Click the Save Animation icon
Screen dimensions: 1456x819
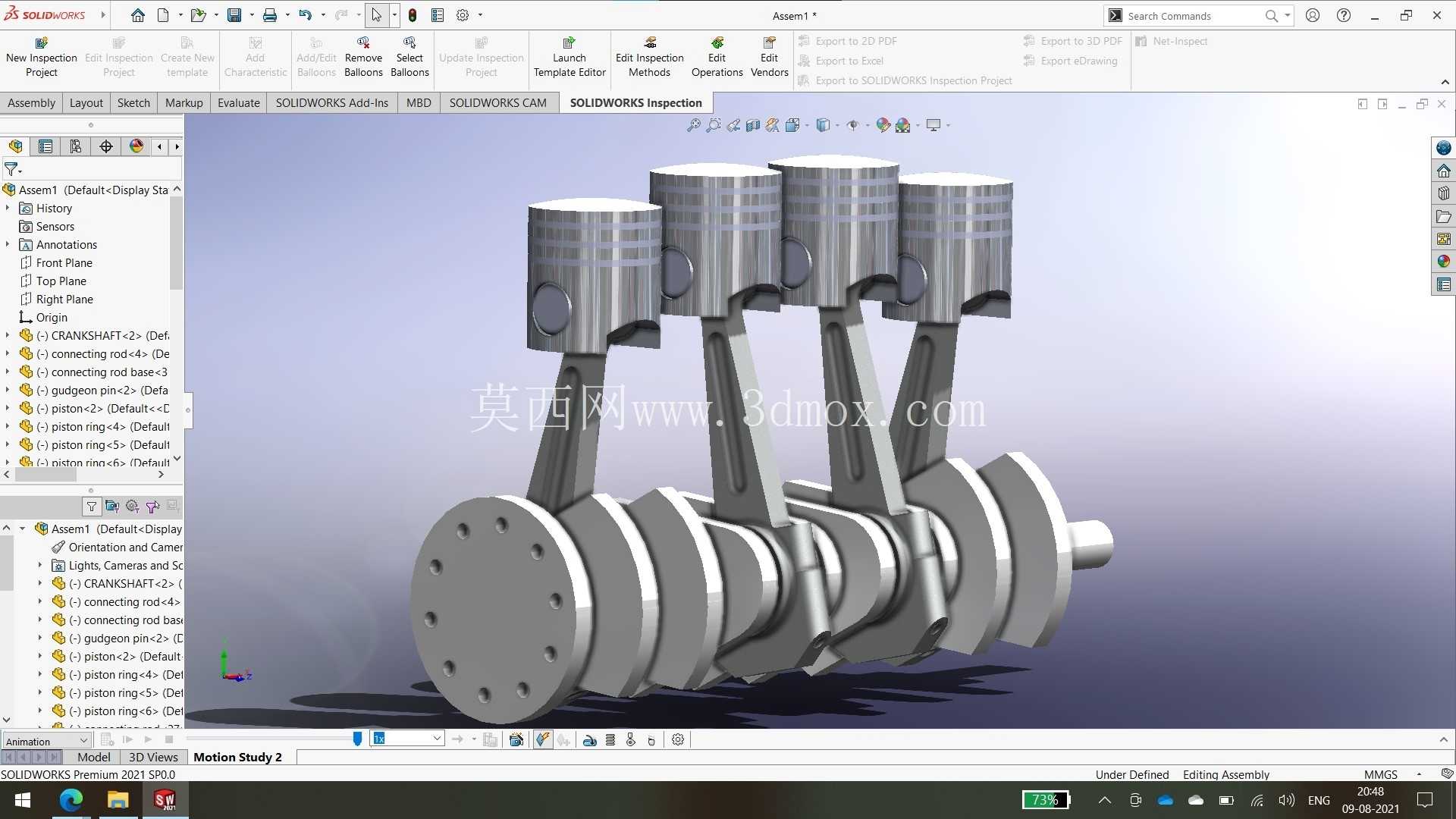click(x=491, y=739)
